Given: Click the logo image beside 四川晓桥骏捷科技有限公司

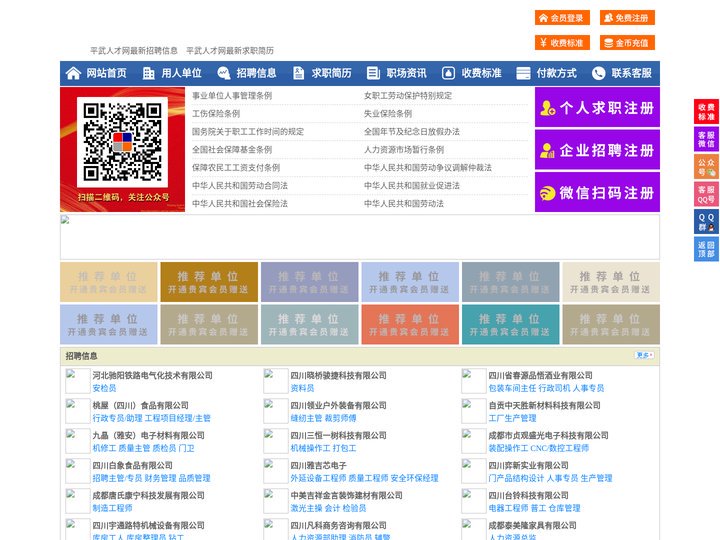Looking at the screenshot, I should pos(276,381).
